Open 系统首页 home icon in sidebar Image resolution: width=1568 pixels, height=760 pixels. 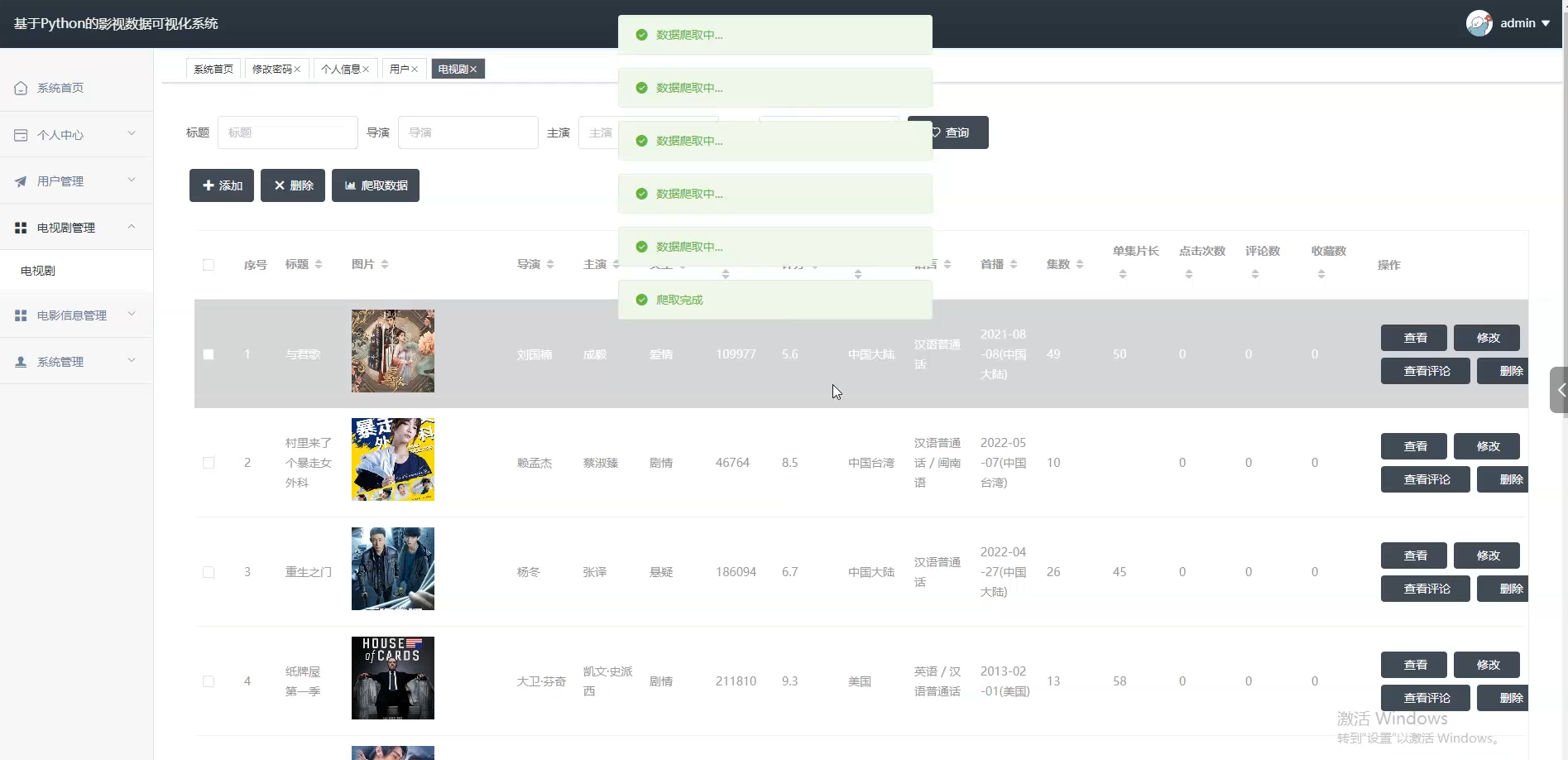coord(21,88)
